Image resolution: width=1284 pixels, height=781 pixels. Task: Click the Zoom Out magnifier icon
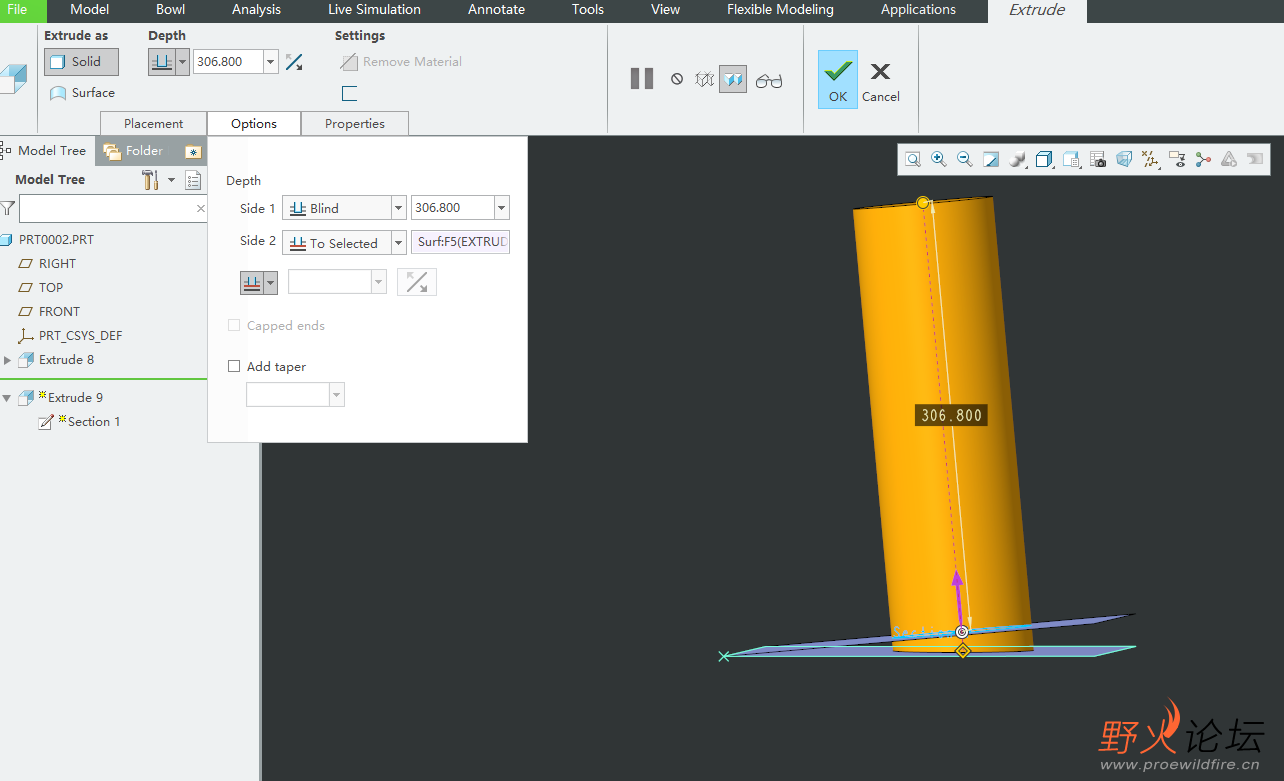point(965,159)
